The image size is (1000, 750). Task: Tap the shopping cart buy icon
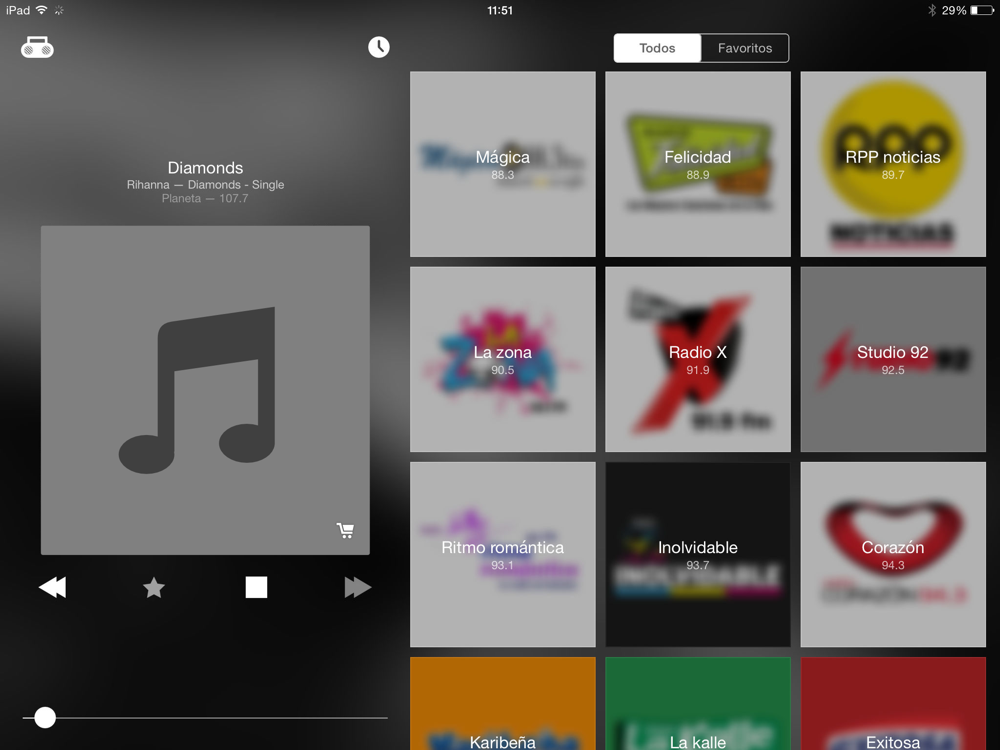345,531
